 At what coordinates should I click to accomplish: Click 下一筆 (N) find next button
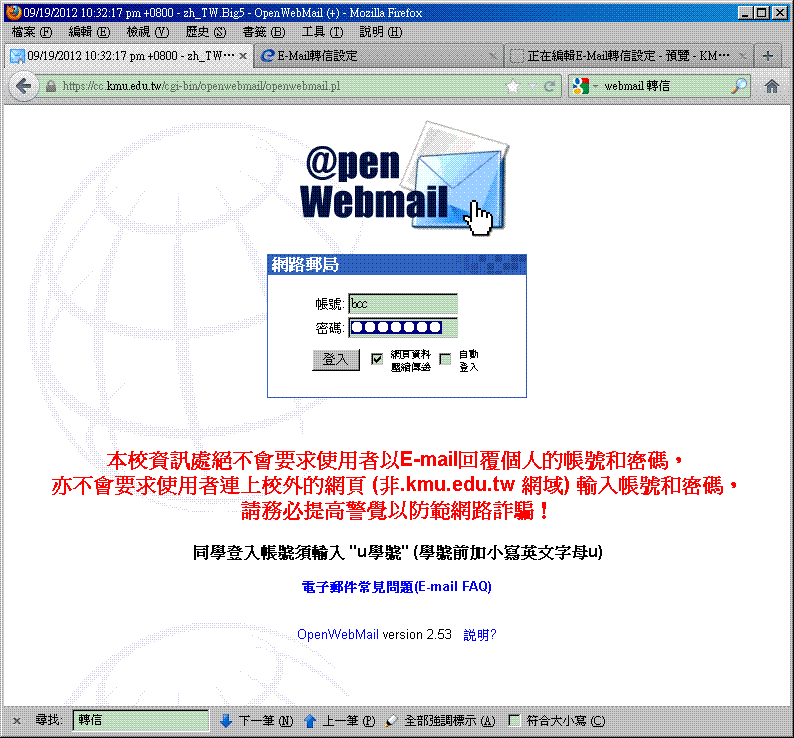257,721
